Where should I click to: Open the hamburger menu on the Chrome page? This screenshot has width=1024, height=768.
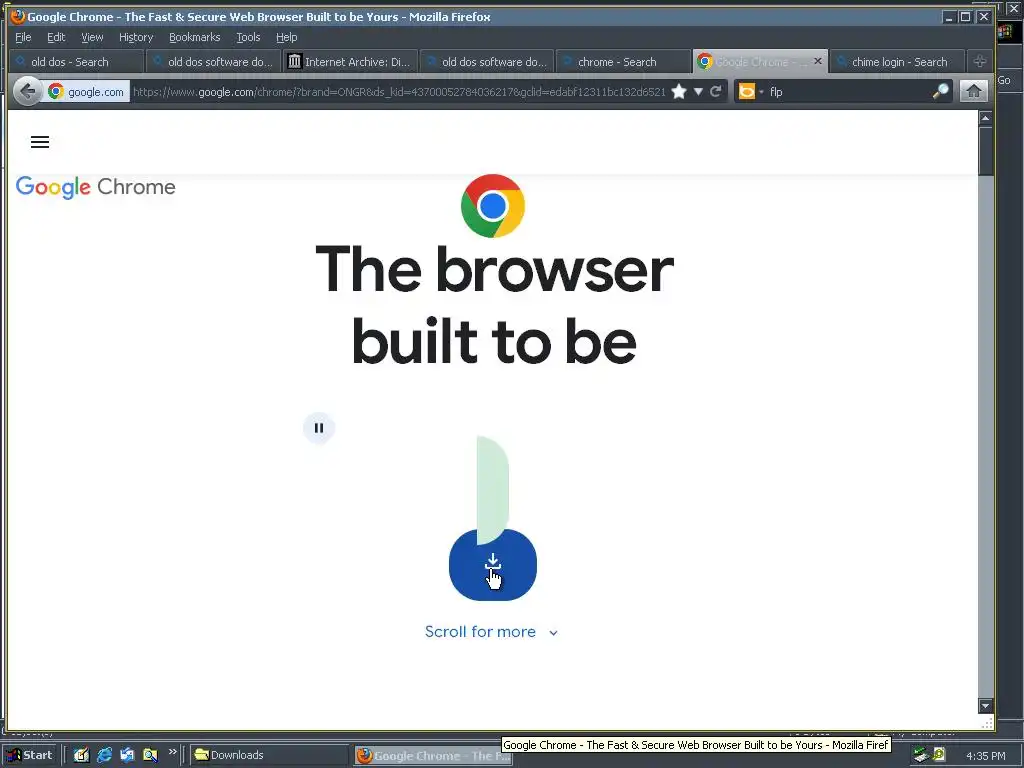[40, 142]
